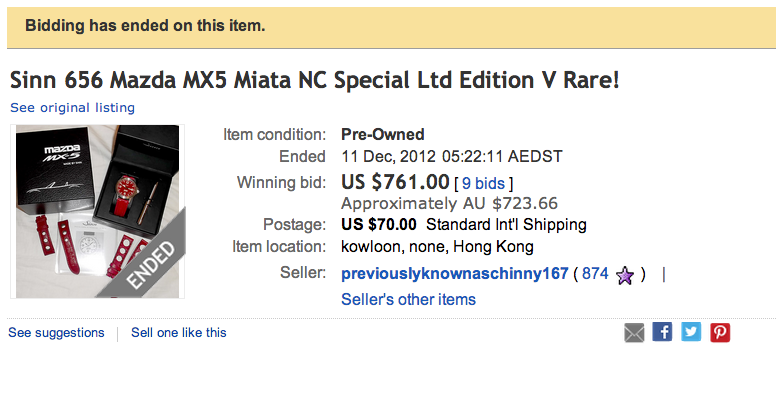Click Sell one like this link
The width and height of the screenshot is (776, 399).
pyautogui.click(x=179, y=333)
